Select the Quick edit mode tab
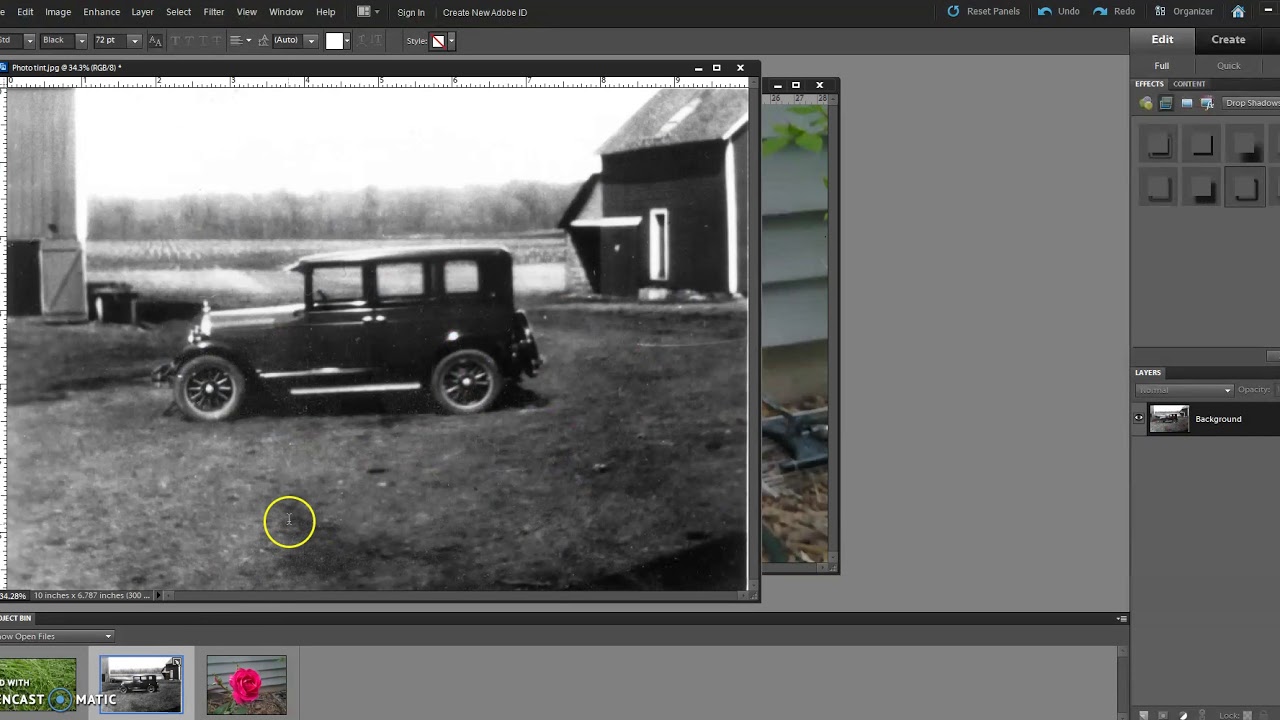The height and width of the screenshot is (720, 1280). tap(1228, 66)
